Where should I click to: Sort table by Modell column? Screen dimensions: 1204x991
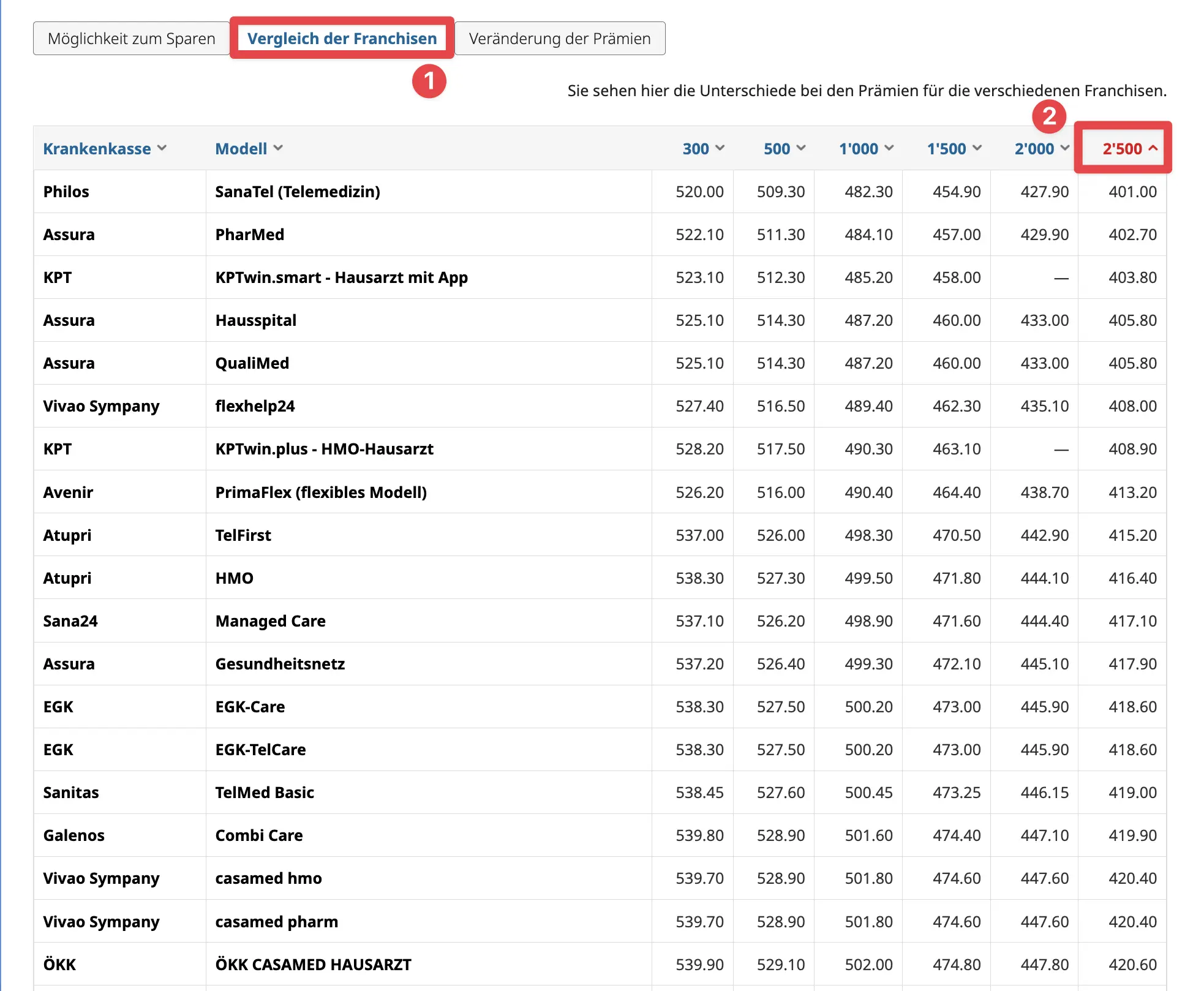[249, 148]
